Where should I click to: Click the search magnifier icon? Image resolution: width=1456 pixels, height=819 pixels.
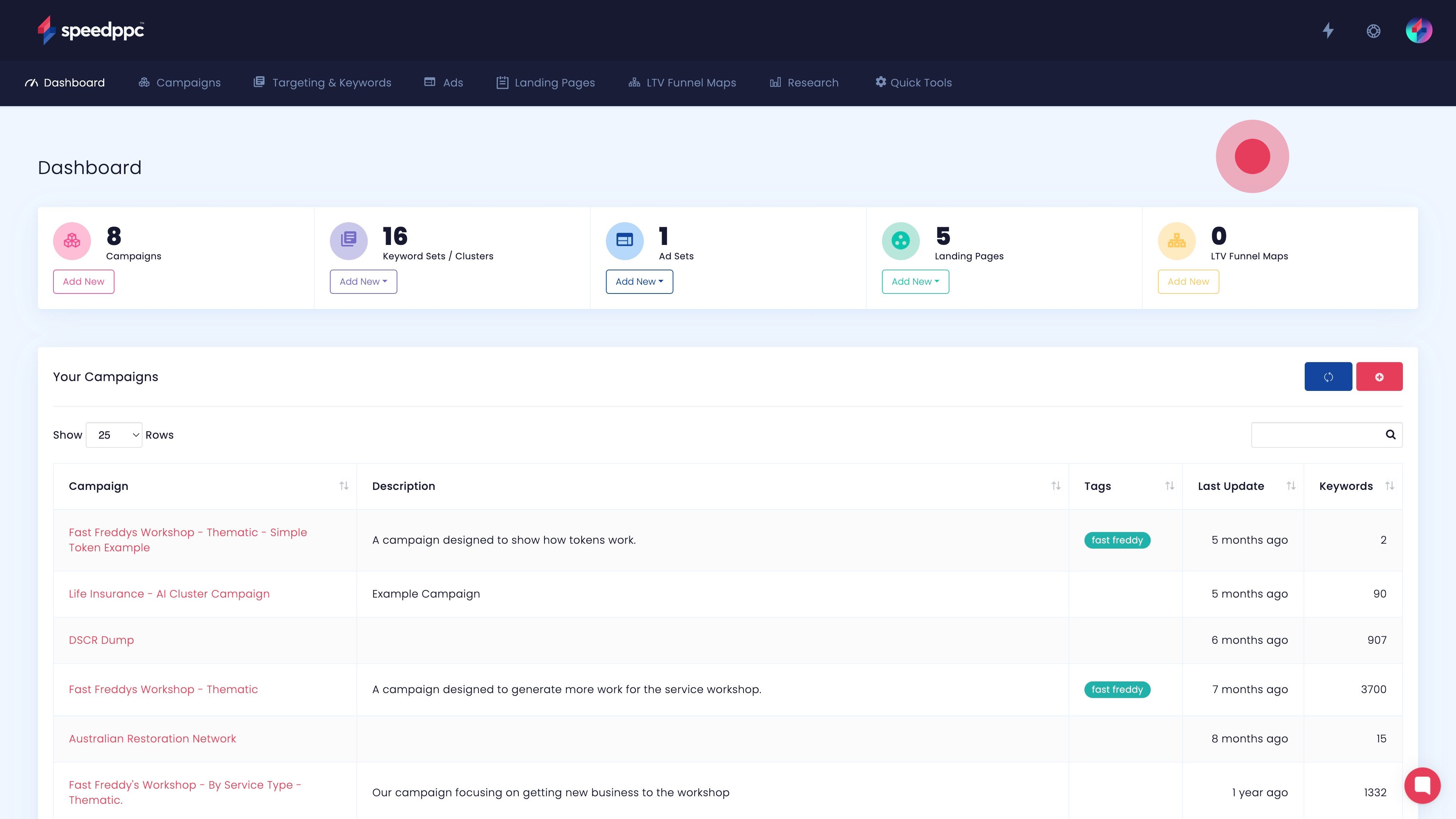coord(1390,435)
